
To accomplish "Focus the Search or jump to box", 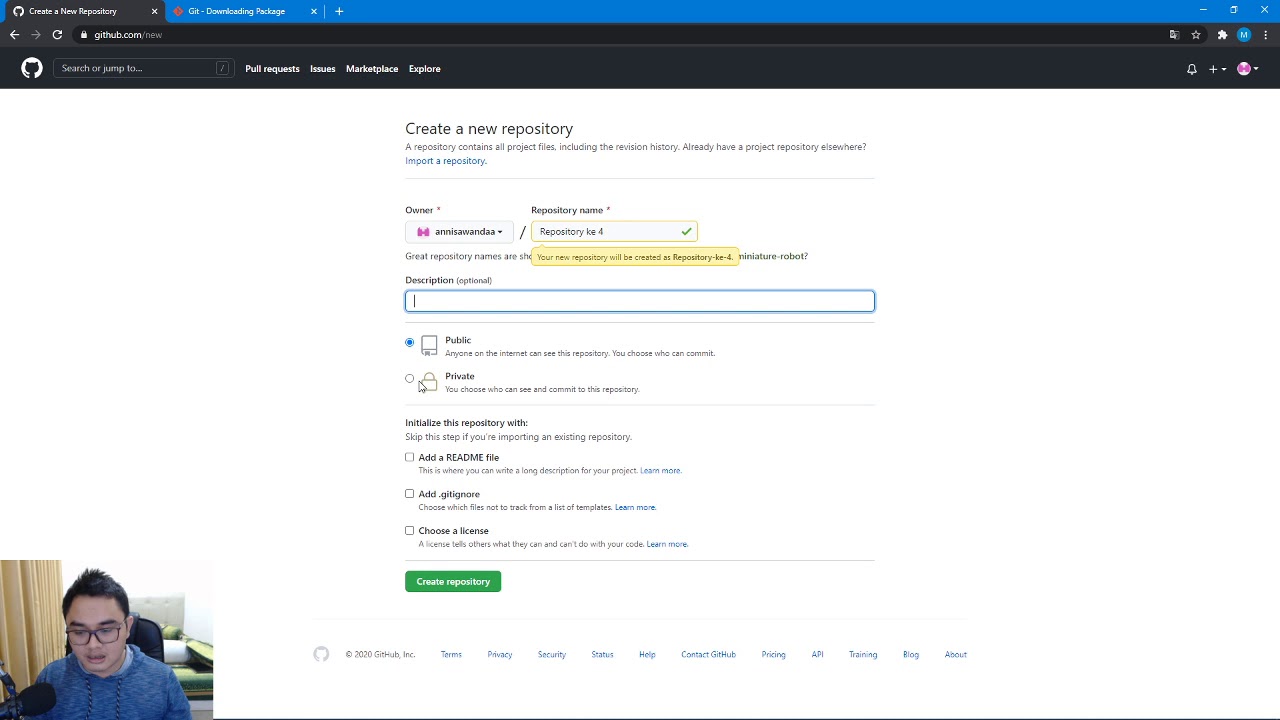I will (144, 68).
